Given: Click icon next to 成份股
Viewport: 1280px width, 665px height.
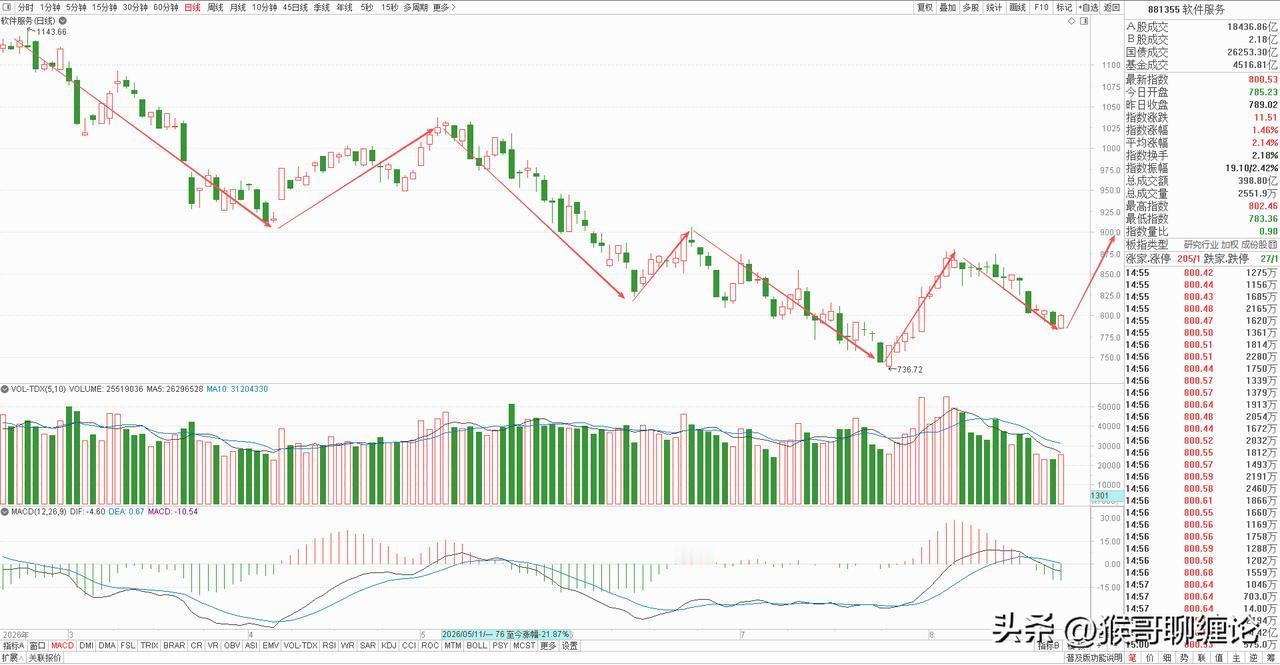Looking at the screenshot, I should pos(1272,244).
